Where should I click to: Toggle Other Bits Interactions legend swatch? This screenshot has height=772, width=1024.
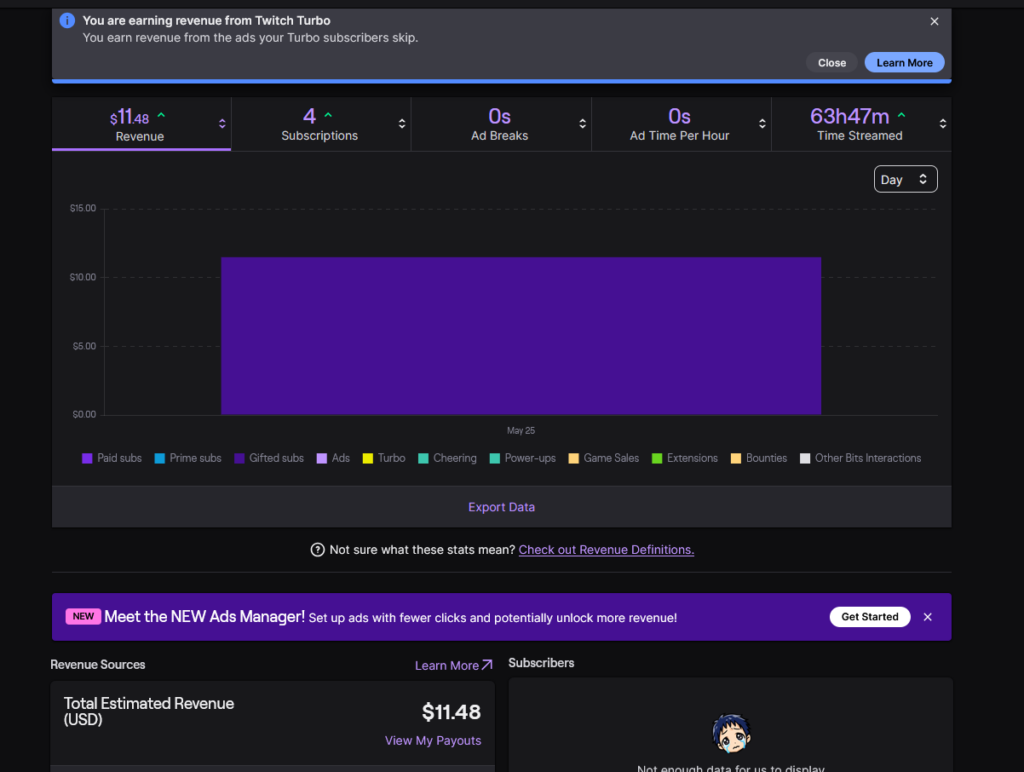click(805, 458)
